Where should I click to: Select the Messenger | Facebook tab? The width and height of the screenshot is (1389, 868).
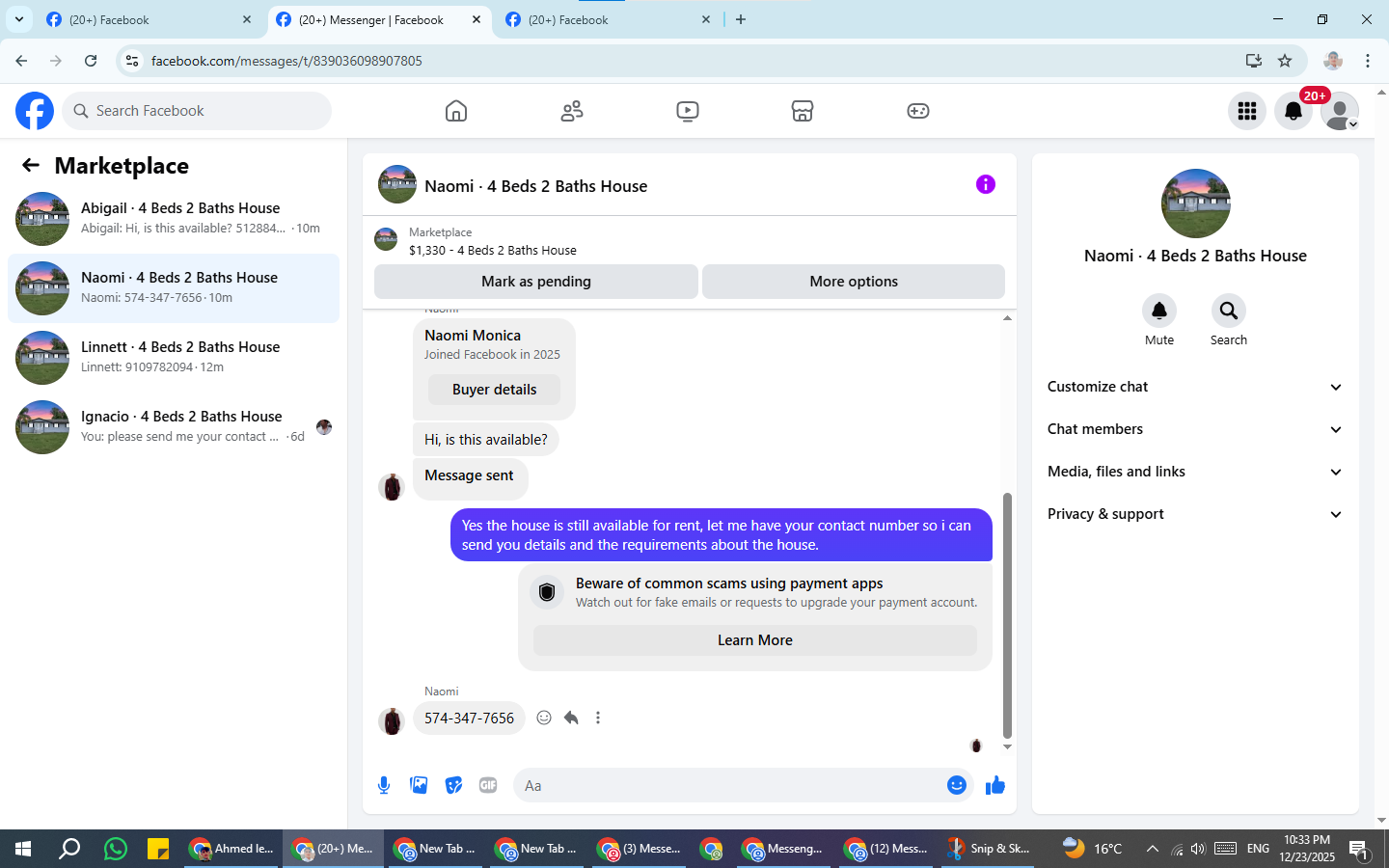pyautogui.click(x=379, y=19)
